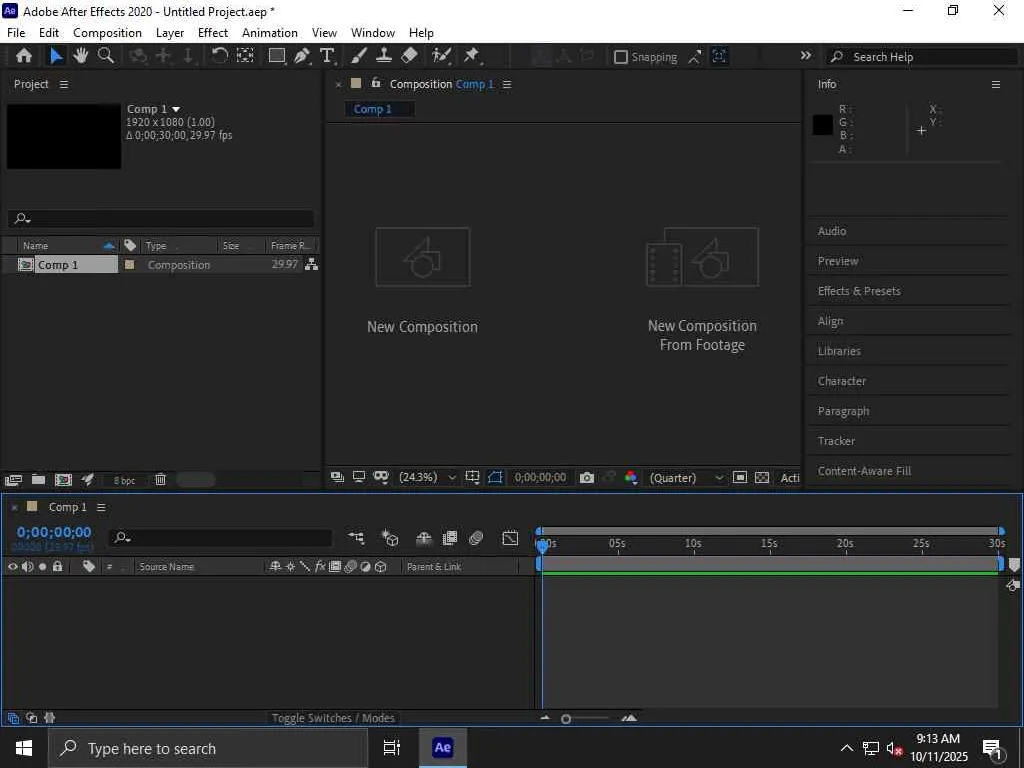Toggle mask and shape path visibility
This screenshot has height=768, width=1024.
click(496, 477)
